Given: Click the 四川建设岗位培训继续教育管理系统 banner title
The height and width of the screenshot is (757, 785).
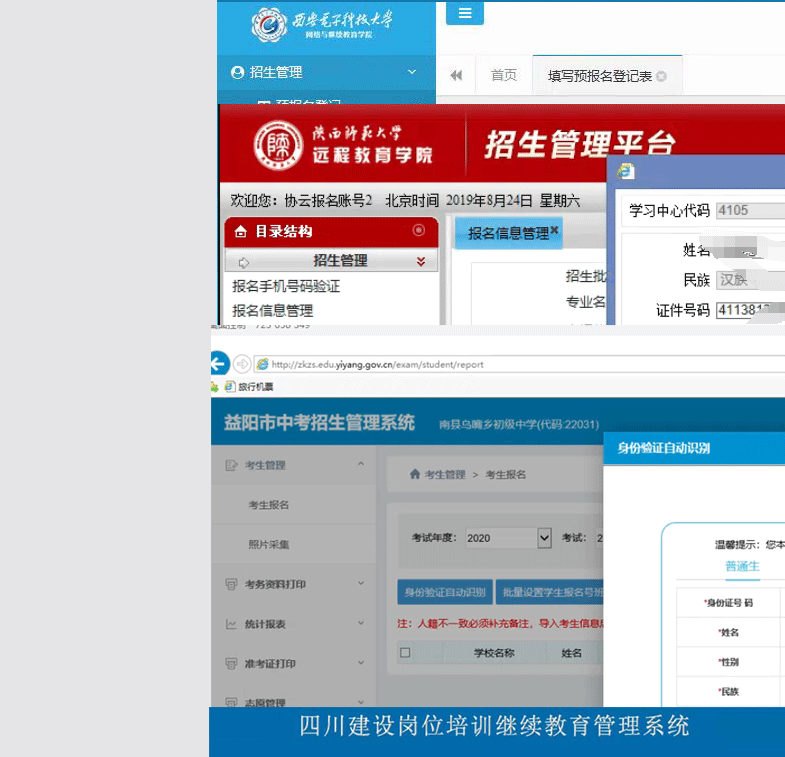Looking at the screenshot, I should point(494,726).
